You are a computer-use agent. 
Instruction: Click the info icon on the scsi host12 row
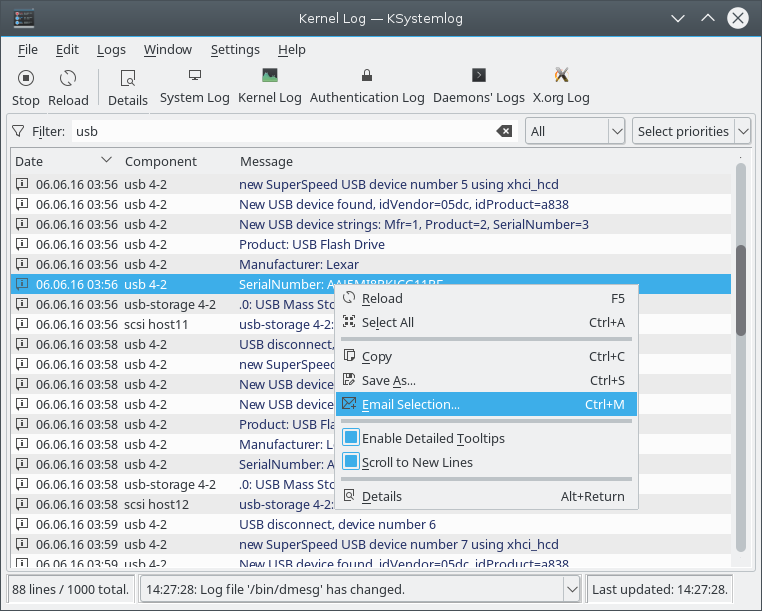22,504
